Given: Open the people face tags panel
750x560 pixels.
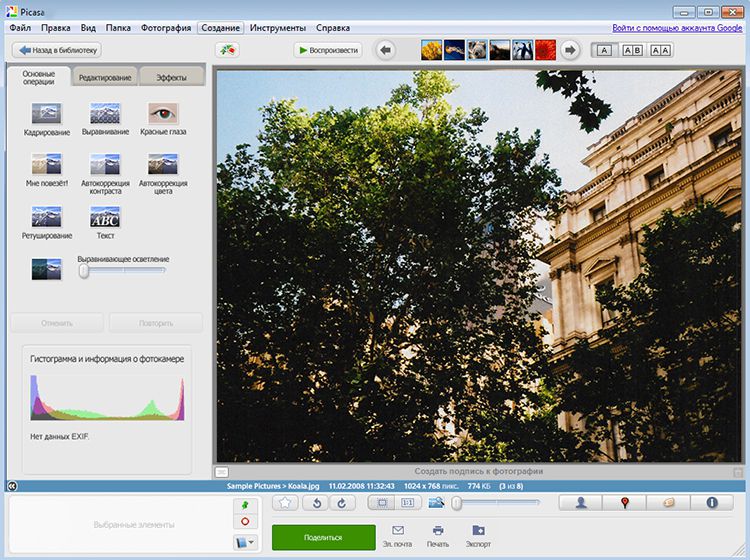Looking at the screenshot, I should tap(581, 503).
